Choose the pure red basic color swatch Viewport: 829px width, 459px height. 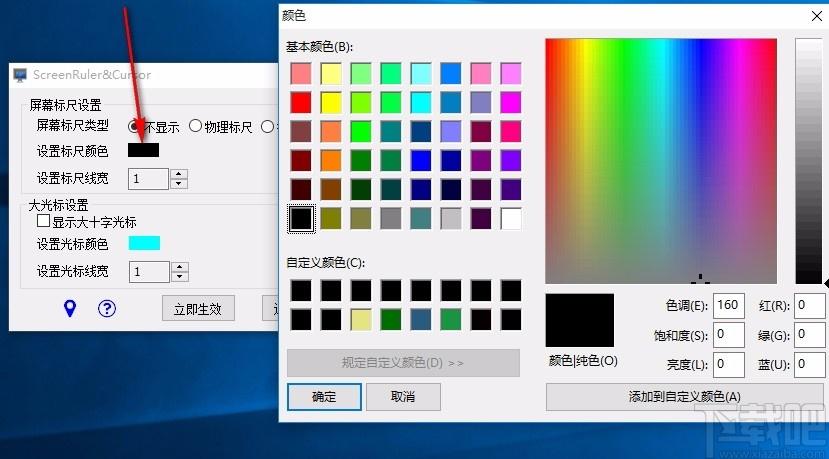click(x=301, y=102)
